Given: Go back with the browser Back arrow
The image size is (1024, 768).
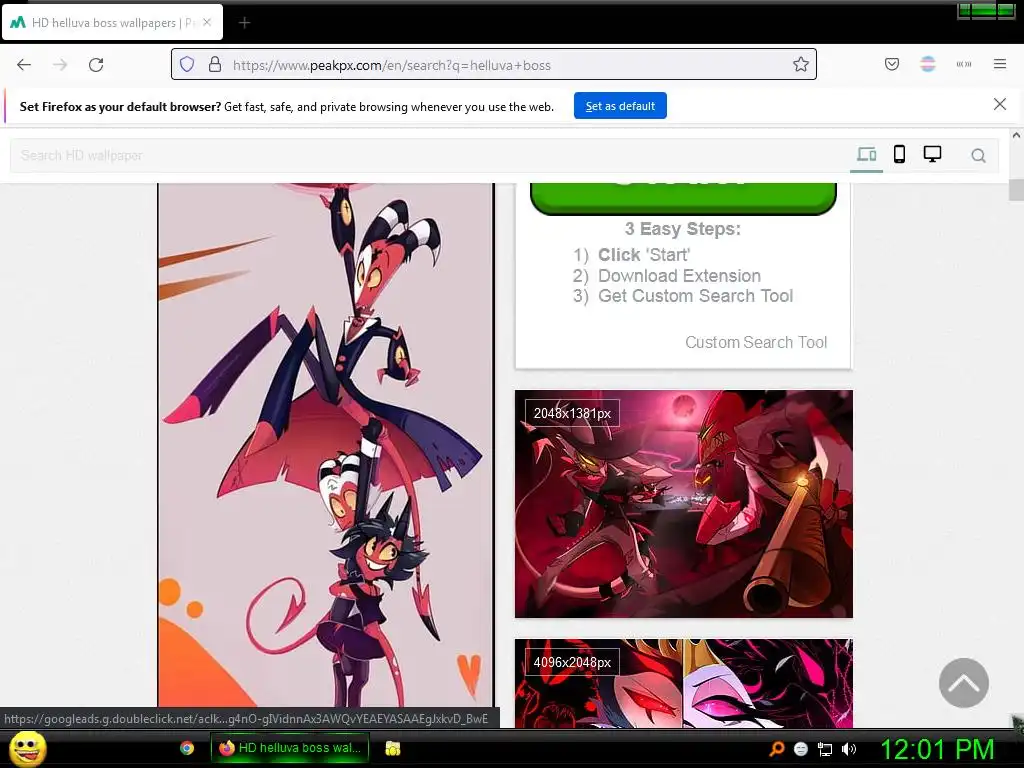Looking at the screenshot, I should point(24,65).
